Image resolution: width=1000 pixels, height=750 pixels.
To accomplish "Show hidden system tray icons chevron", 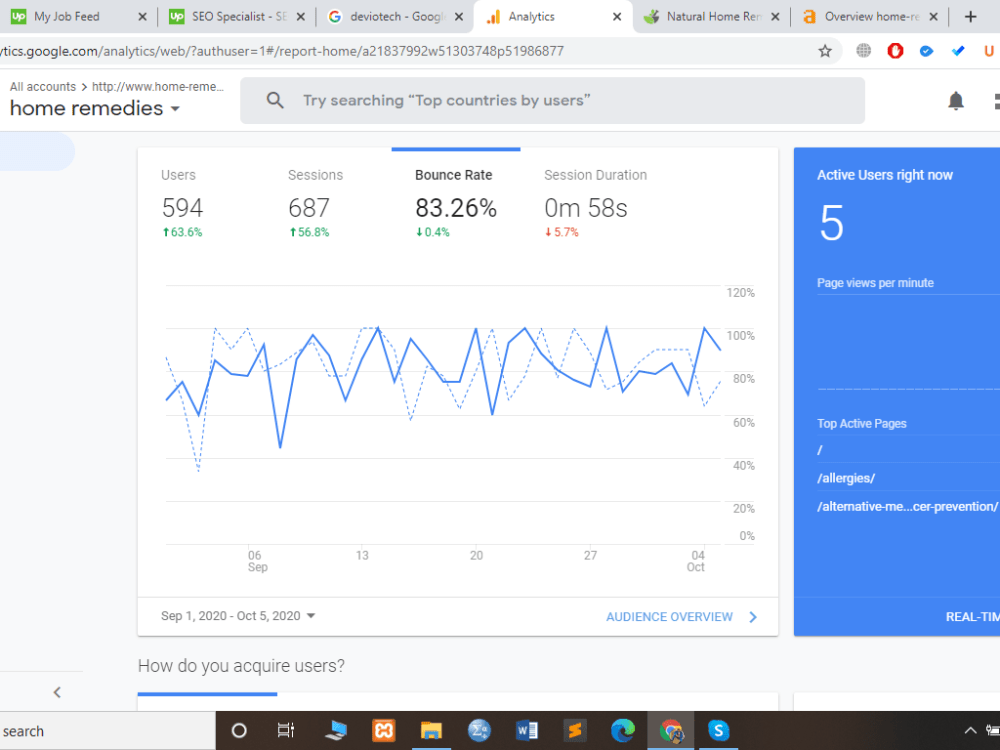I will tap(970, 731).
